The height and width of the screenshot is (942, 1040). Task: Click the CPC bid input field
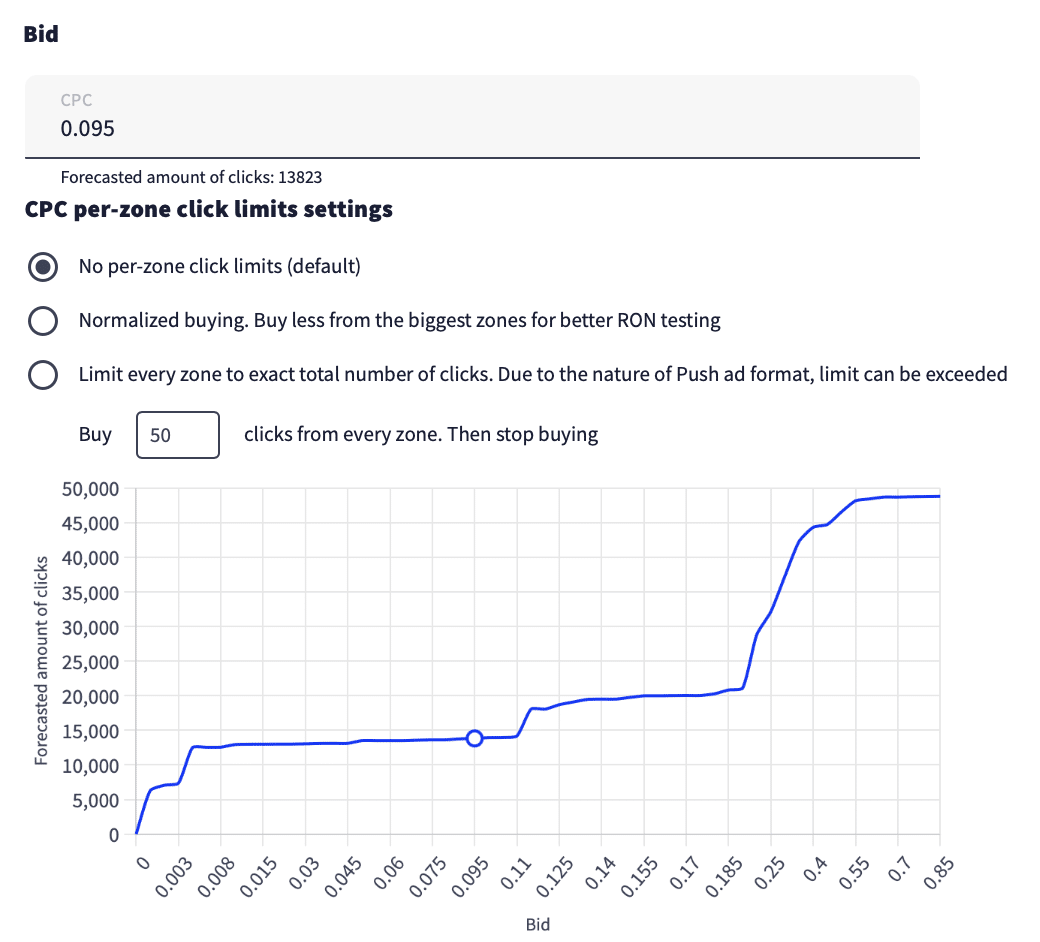pos(470,128)
